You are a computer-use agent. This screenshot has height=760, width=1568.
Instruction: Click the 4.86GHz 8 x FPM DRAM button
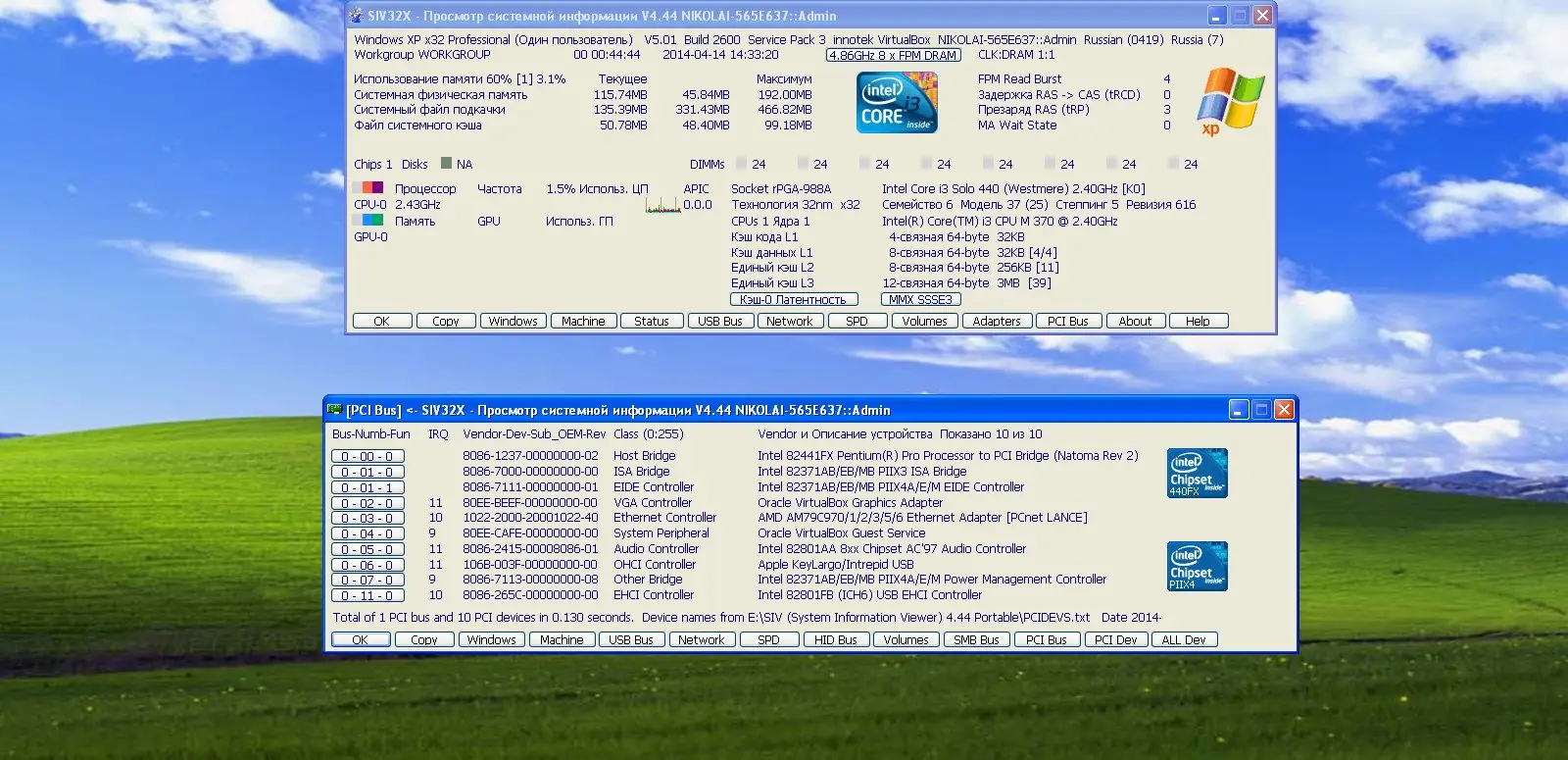pos(893,56)
